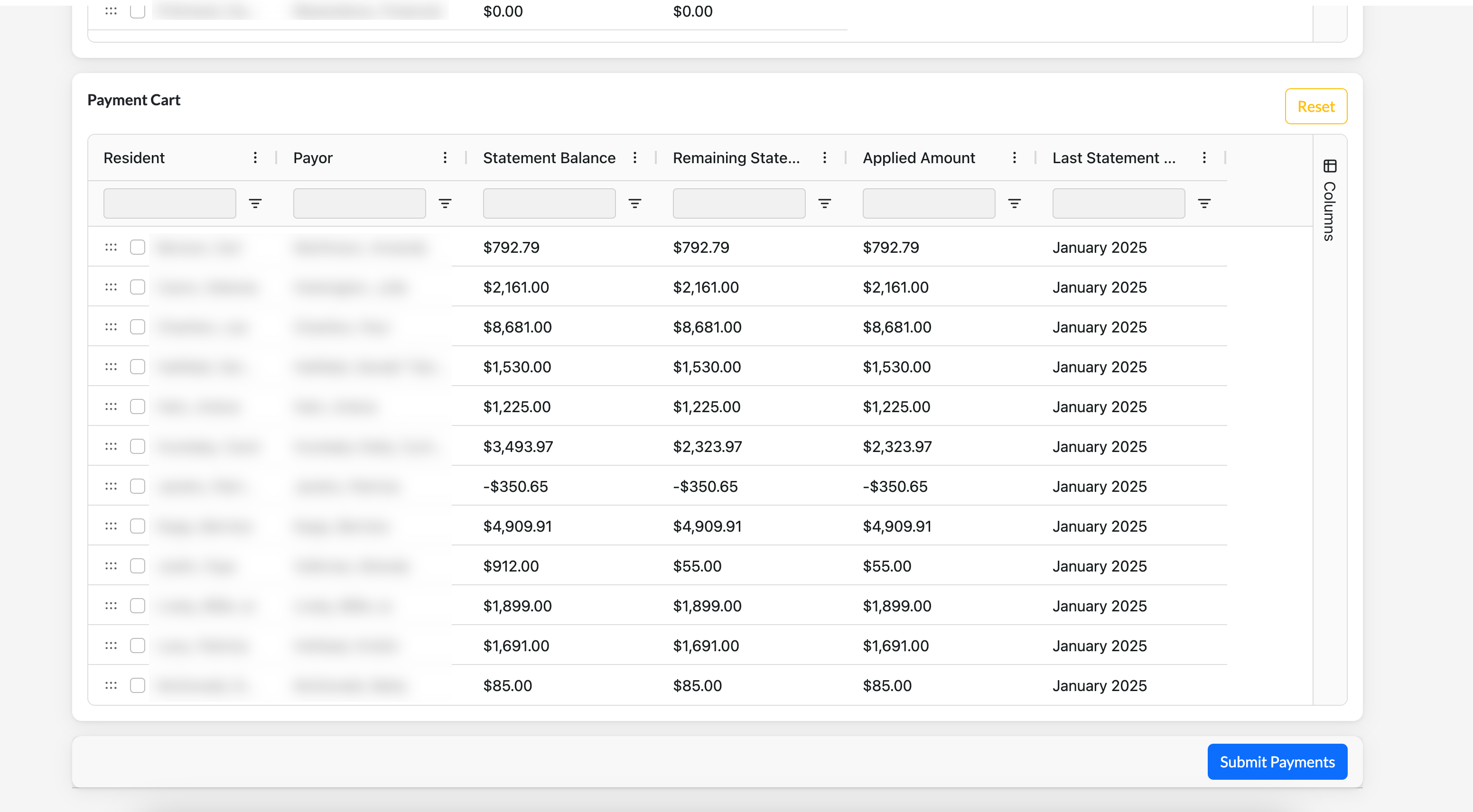Open Resident column three-dot menu

point(255,158)
